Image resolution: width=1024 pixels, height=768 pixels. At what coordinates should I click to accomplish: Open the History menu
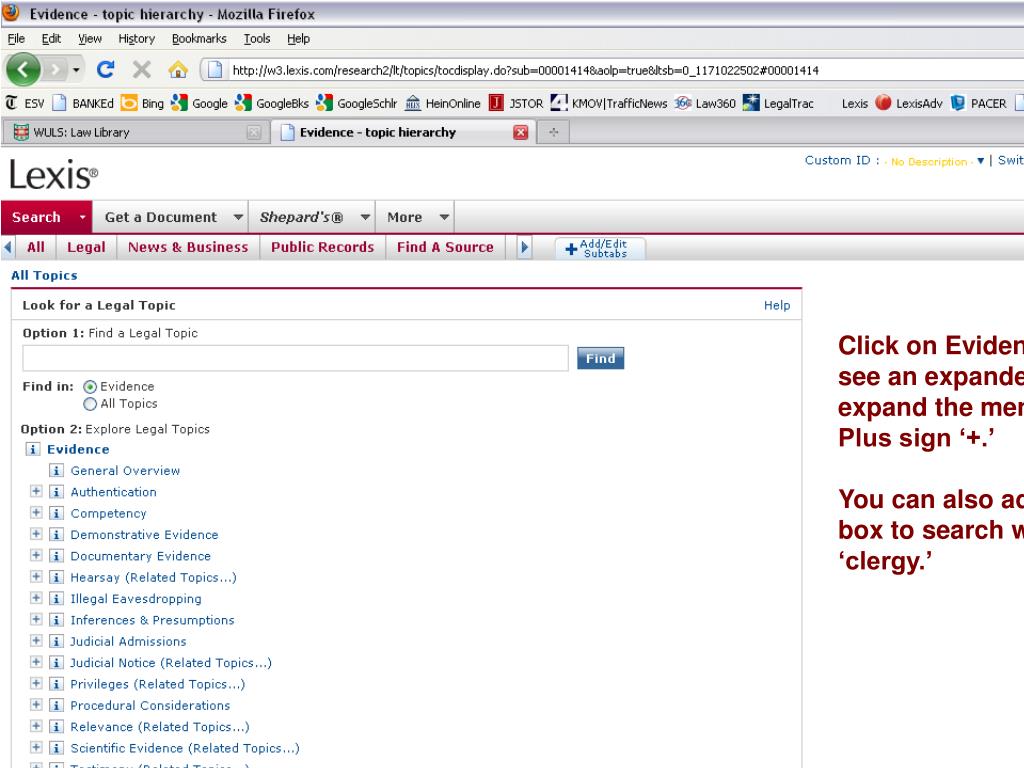pos(136,39)
